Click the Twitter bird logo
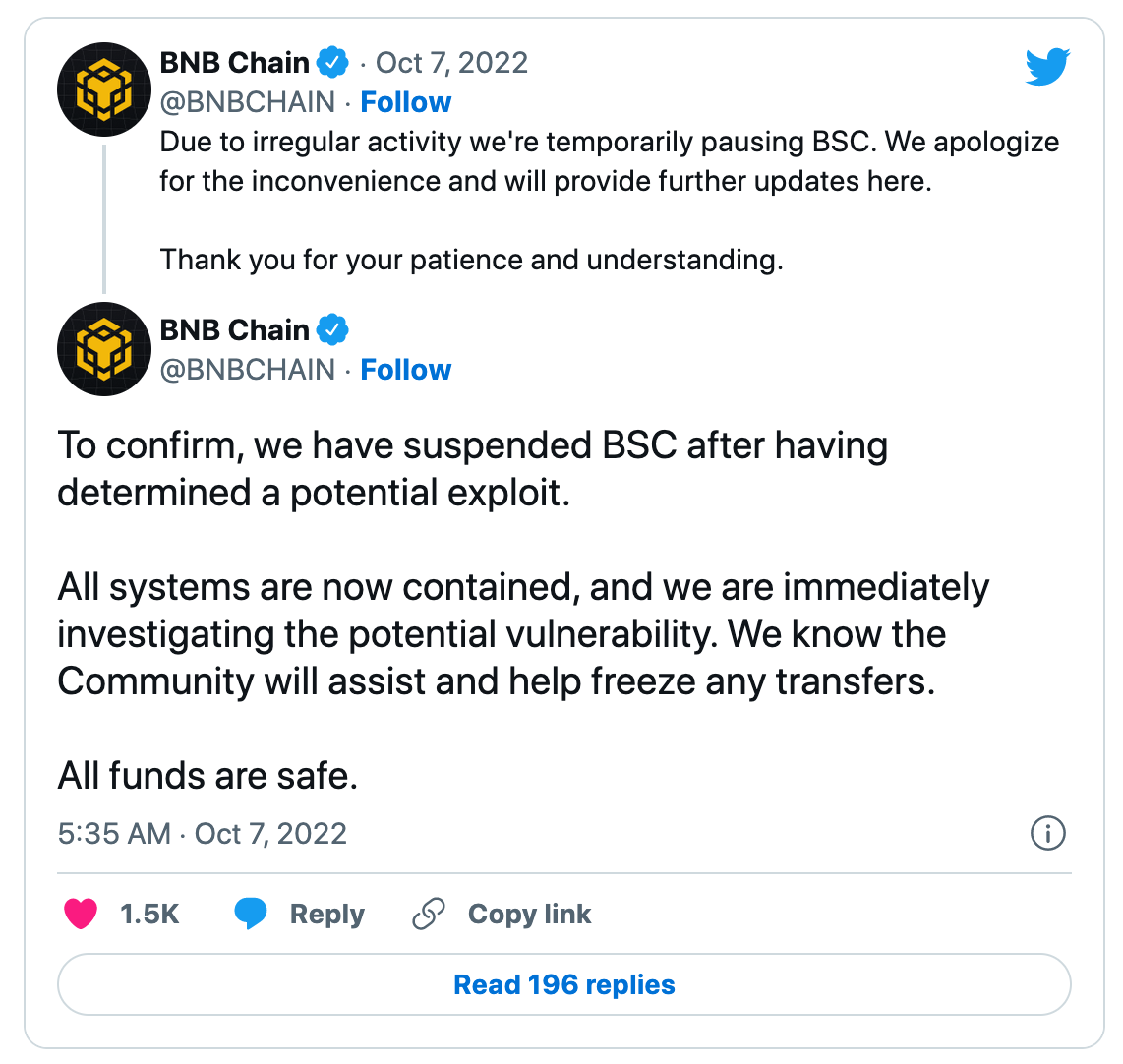The width and height of the screenshot is (1123, 1064). pyautogui.click(x=1047, y=67)
